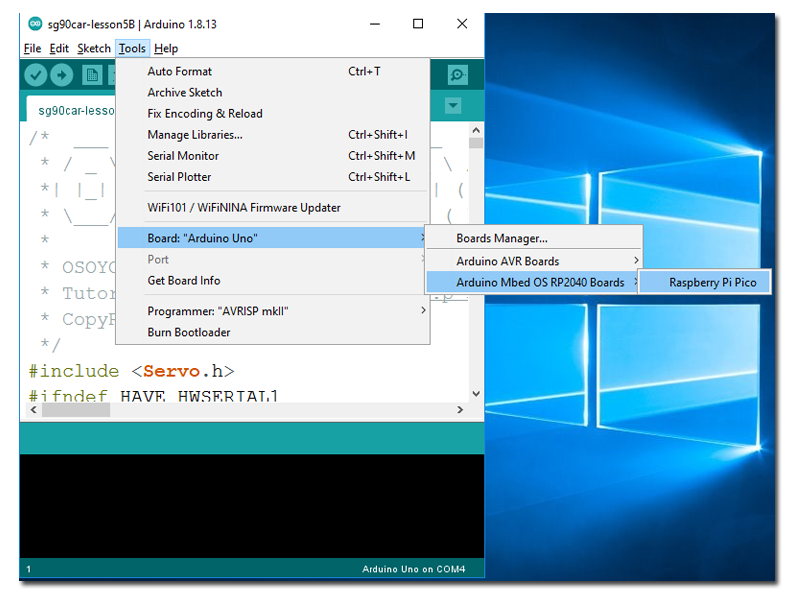Expand the Programmer "AVRISP mkII" submenu
The width and height of the screenshot is (800, 600).
coord(272,311)
